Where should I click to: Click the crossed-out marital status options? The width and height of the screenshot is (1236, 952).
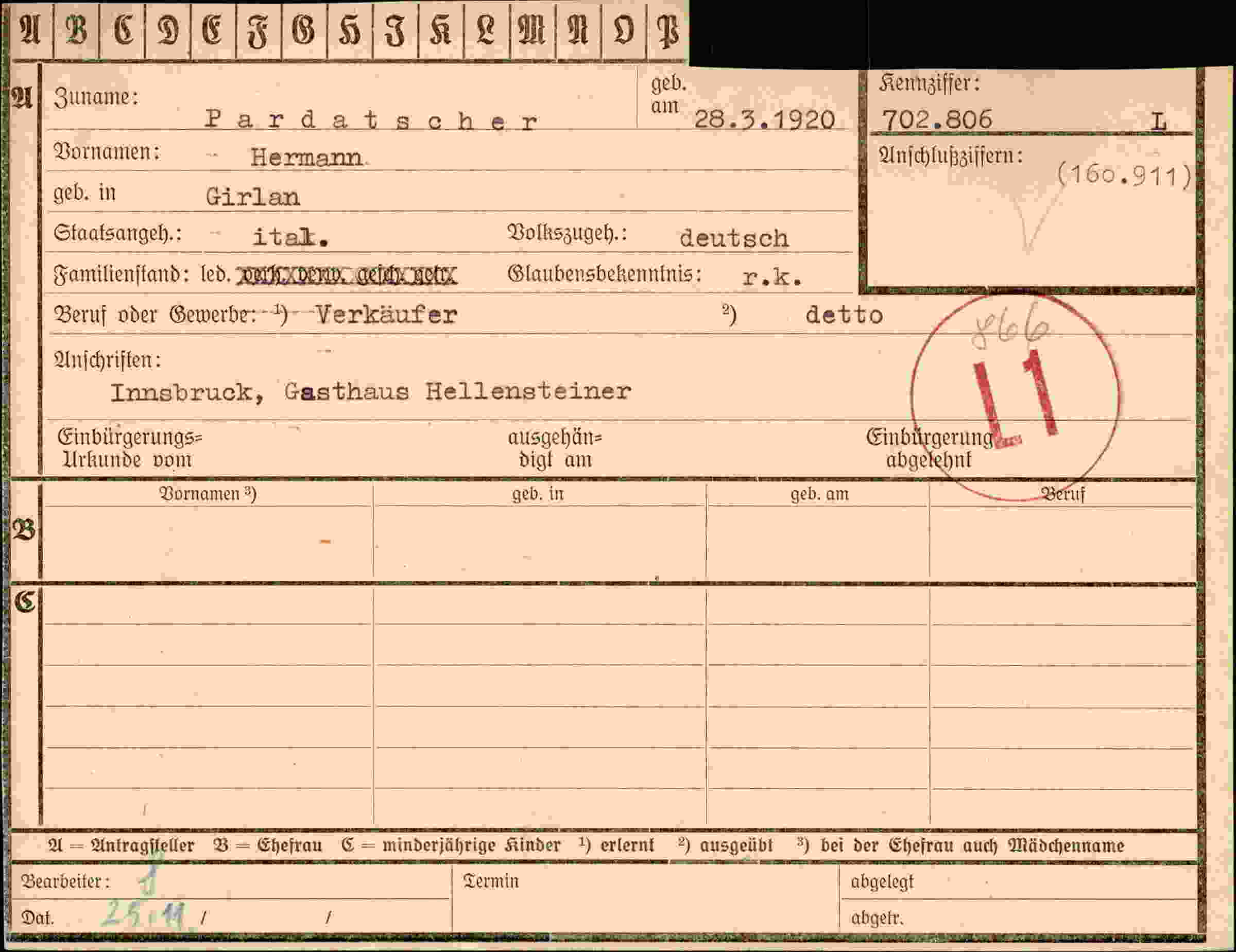pos(347,275)
